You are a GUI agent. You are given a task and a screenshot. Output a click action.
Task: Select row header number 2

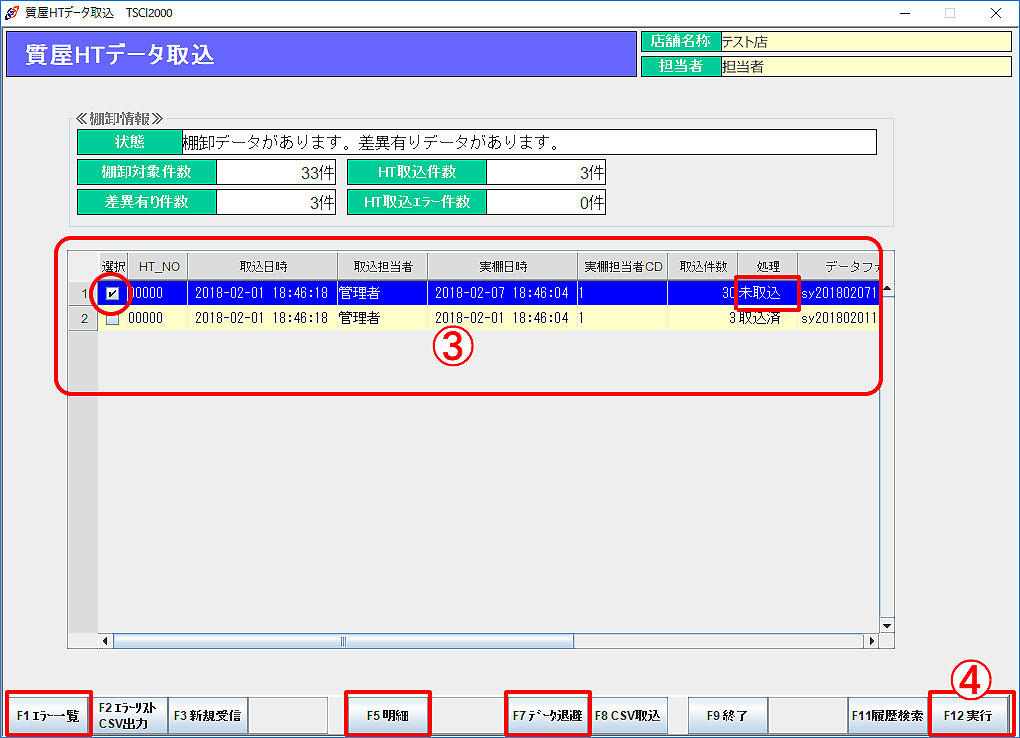click(84, 319)
